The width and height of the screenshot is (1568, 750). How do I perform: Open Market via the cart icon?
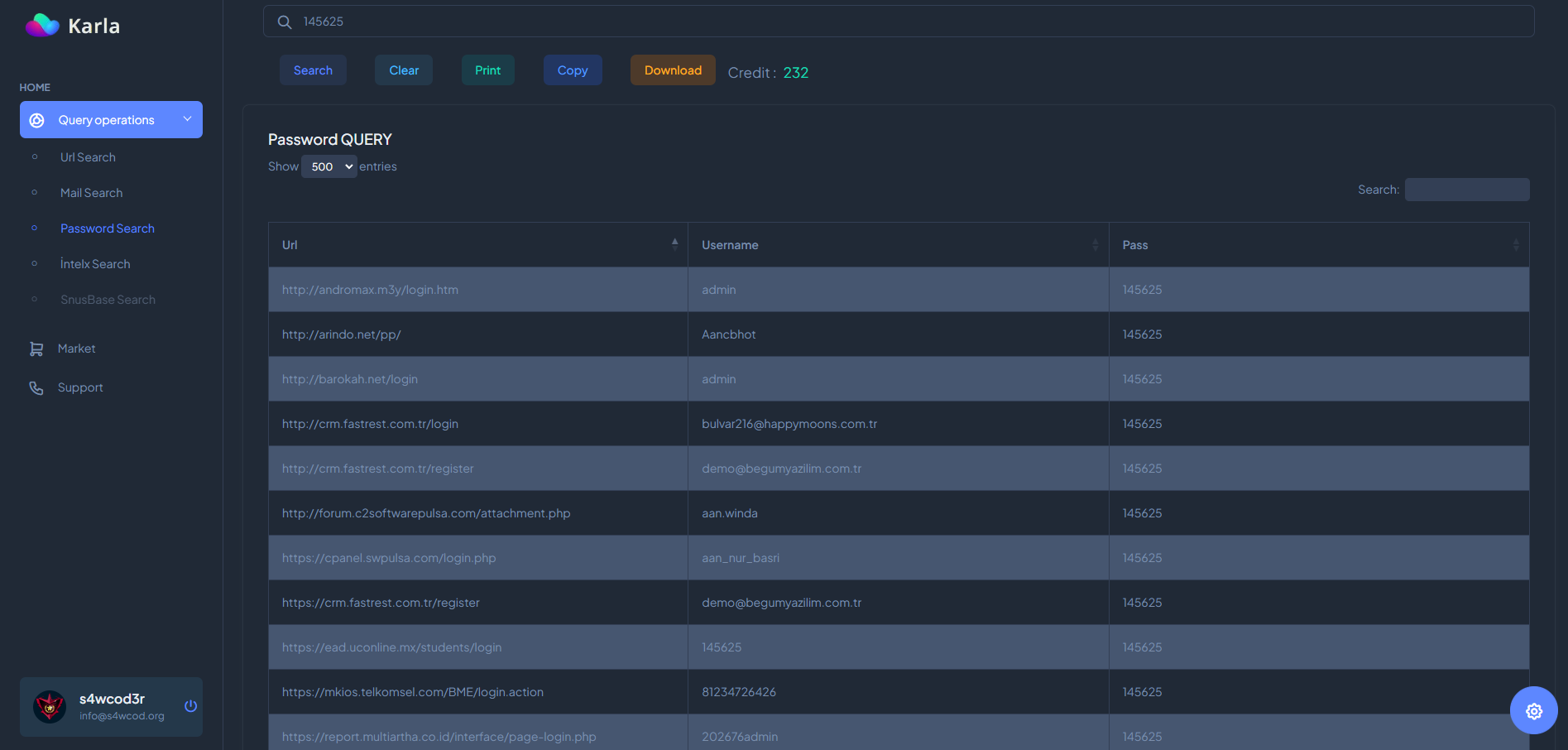(x=36, y=349)
